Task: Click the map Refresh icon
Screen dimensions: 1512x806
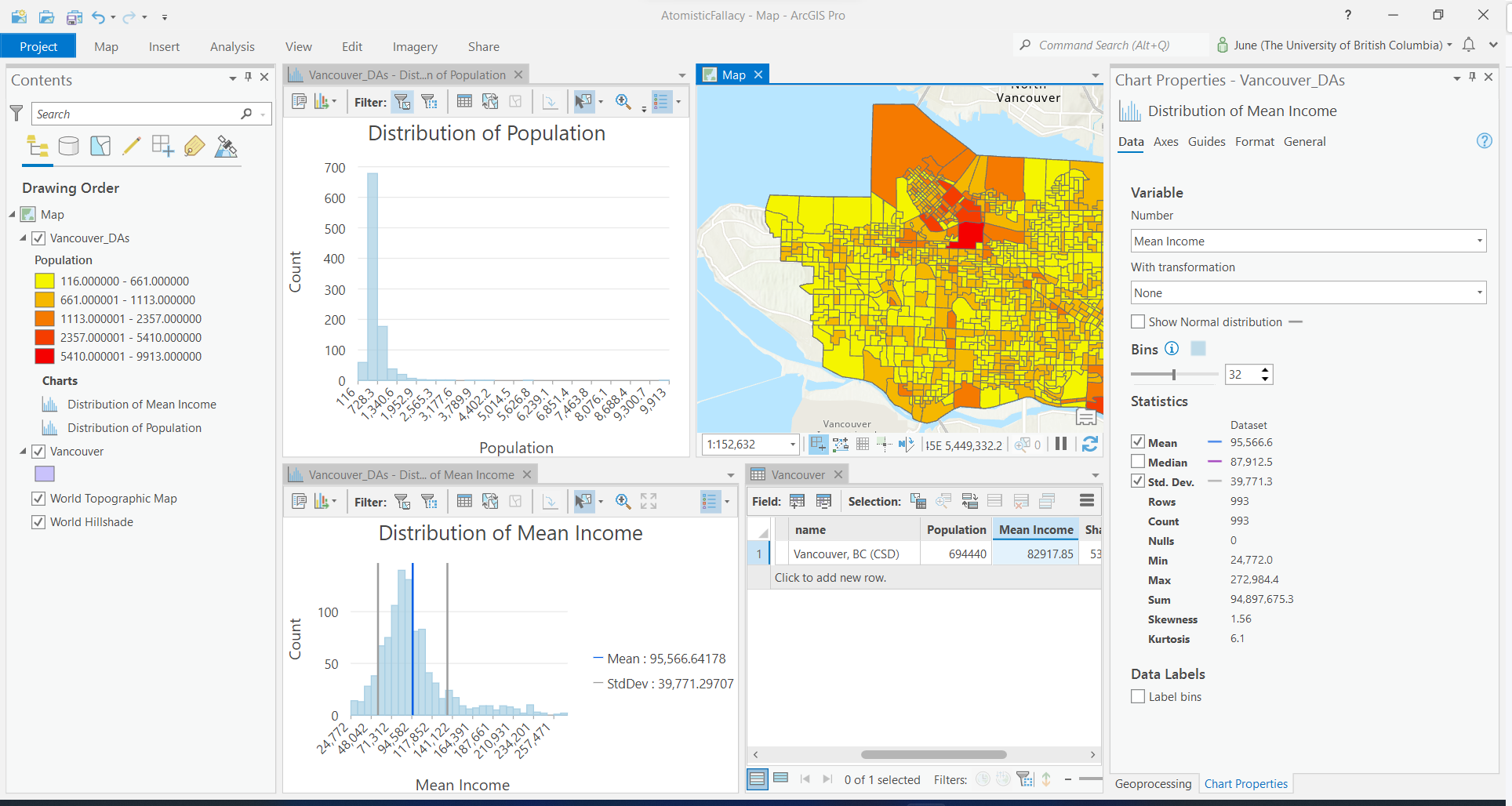Action: [1089, 445]
